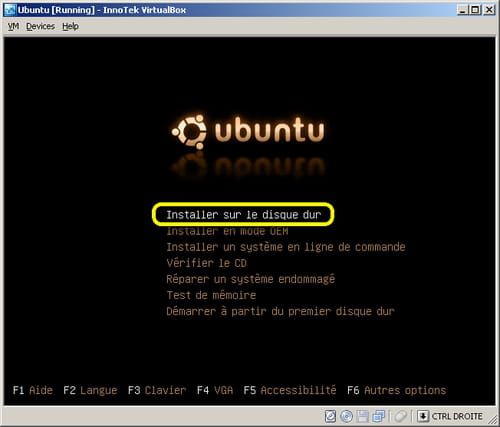Click the hard disk activity status icon

coord(330,416)
